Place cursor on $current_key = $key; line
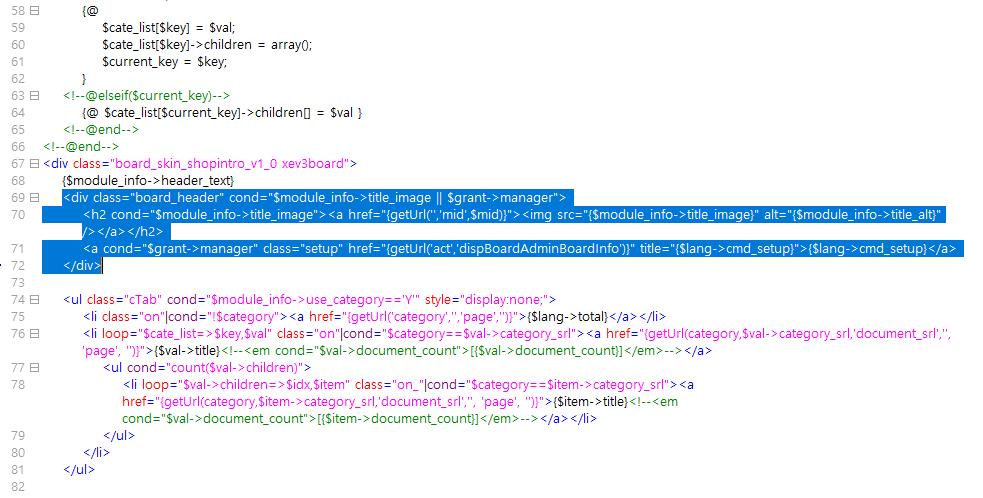 click(x=165, y=61)
